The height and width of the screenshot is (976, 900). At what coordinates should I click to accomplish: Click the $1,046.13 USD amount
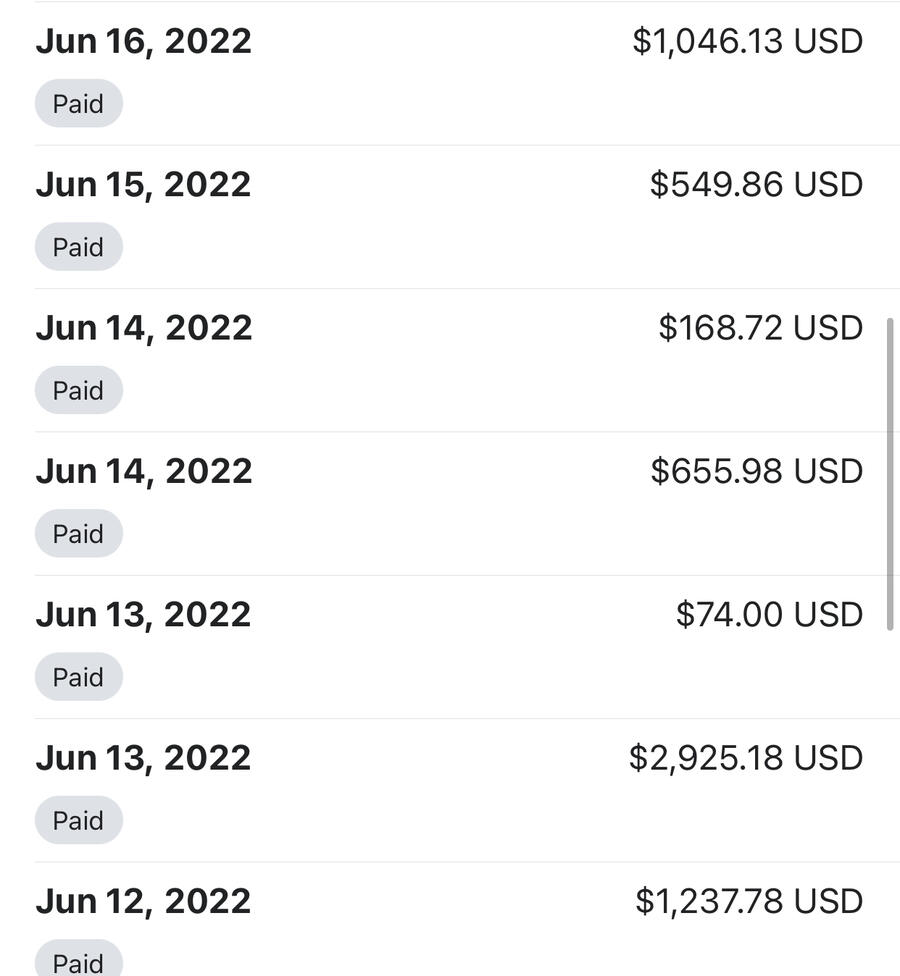(747, 42)
